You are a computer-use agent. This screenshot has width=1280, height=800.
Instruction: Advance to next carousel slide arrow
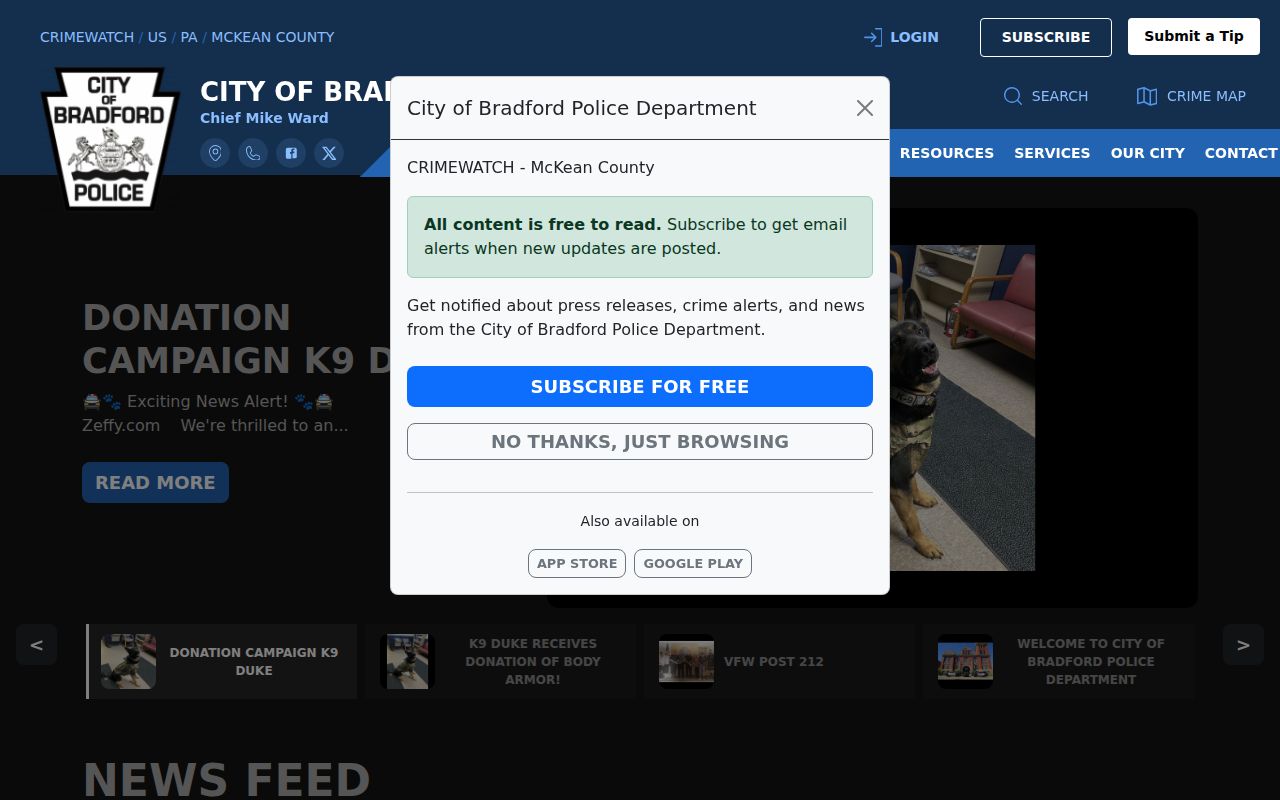pyautogui.click(x=1243, y=645)
